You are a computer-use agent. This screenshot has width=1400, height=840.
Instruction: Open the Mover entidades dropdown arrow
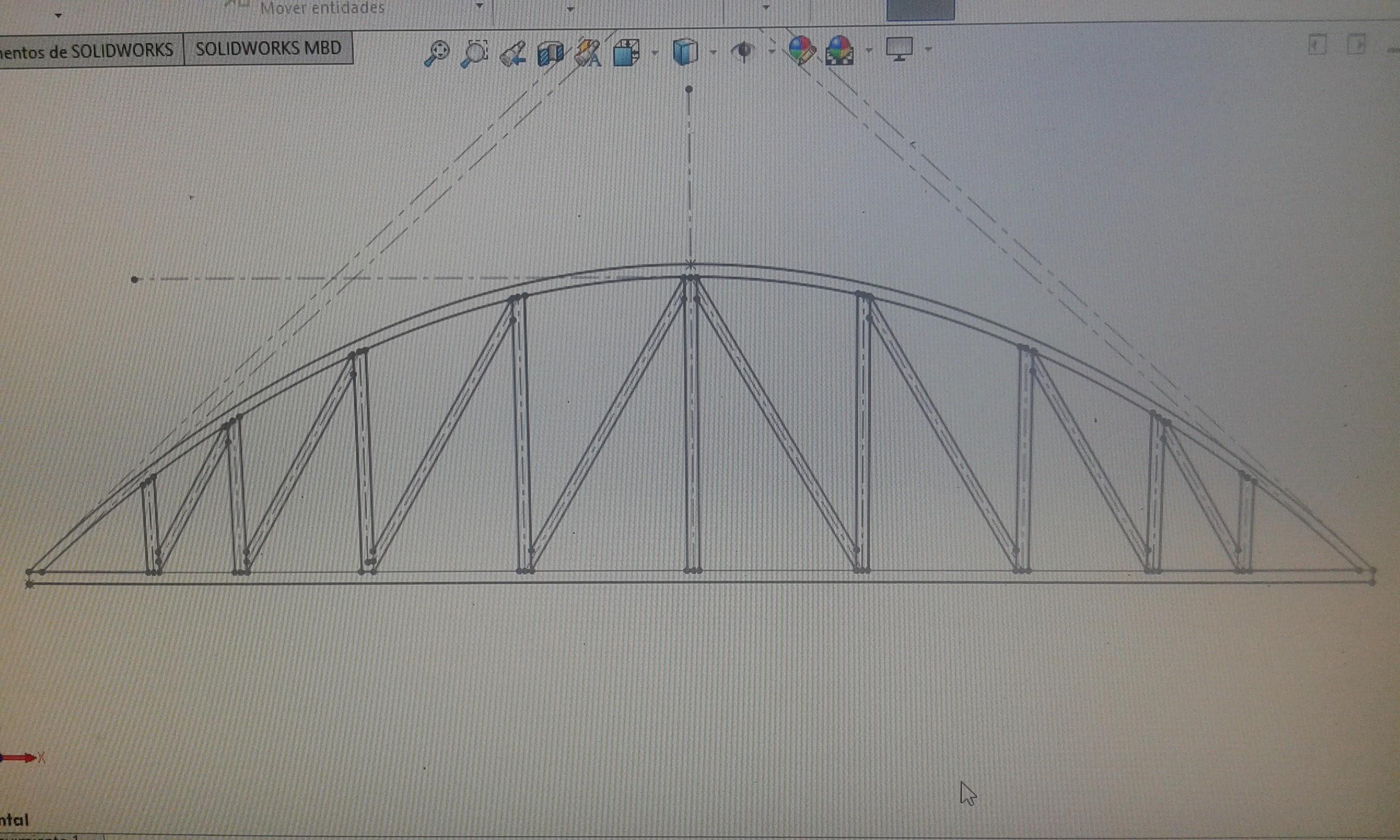[x=479, y=6]
